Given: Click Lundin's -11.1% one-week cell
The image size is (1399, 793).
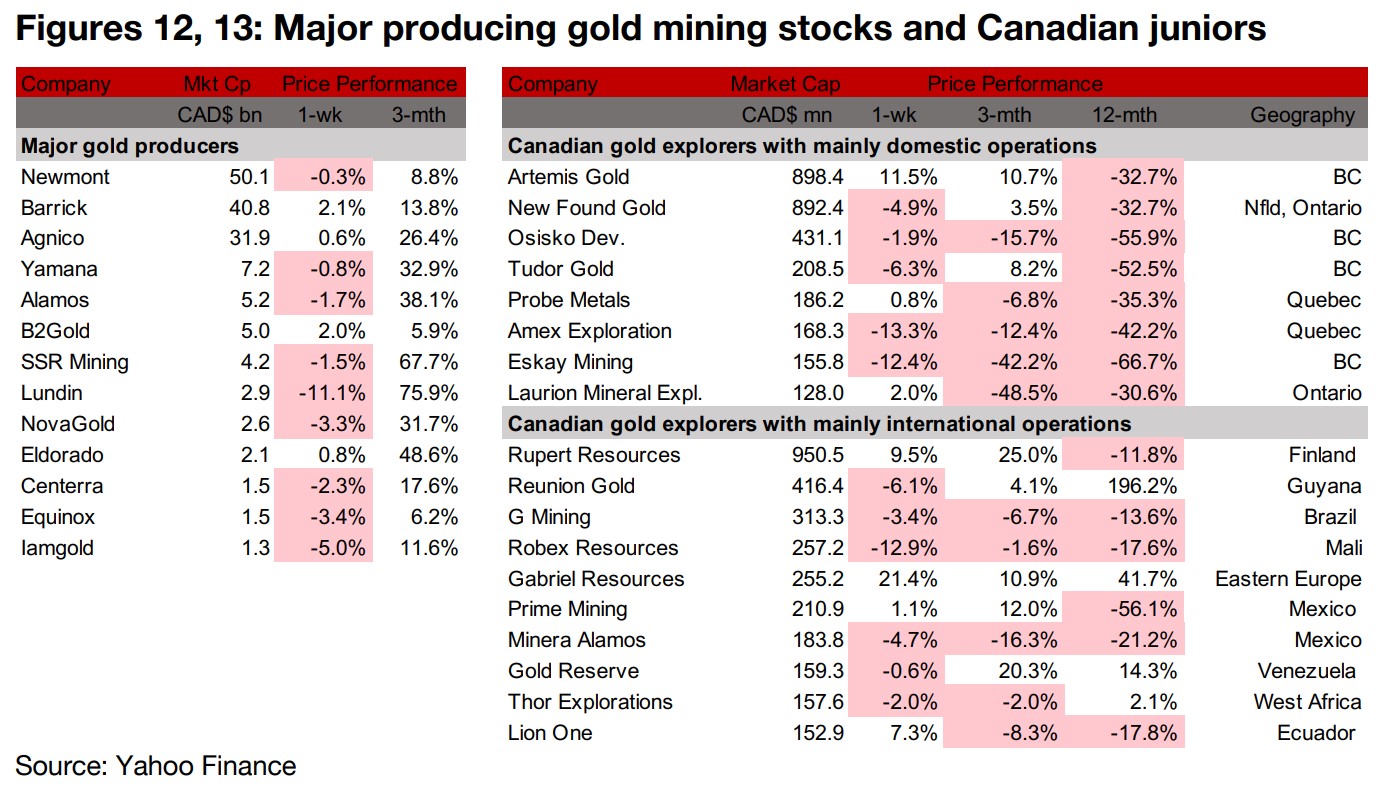Looking at the screenshot, I should pos(334,393).
